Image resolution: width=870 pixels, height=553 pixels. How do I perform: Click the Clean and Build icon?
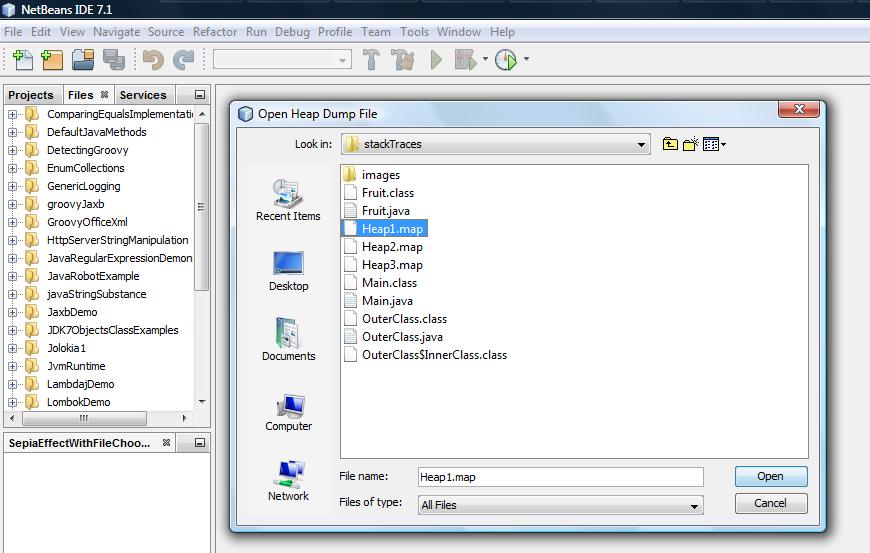coord(403,59)
